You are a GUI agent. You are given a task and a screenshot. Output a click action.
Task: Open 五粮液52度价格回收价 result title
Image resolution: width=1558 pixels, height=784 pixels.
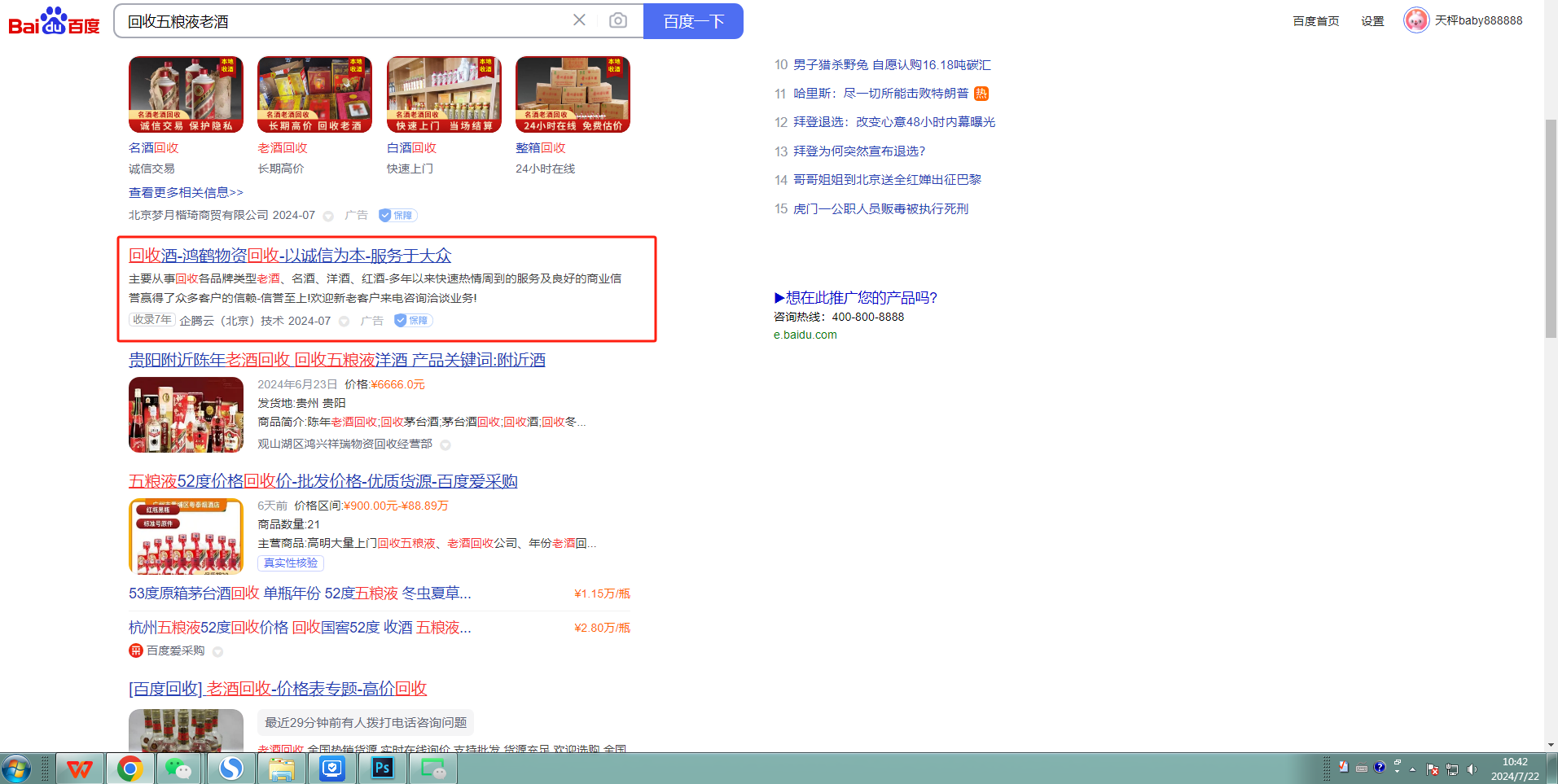(323, 481)
